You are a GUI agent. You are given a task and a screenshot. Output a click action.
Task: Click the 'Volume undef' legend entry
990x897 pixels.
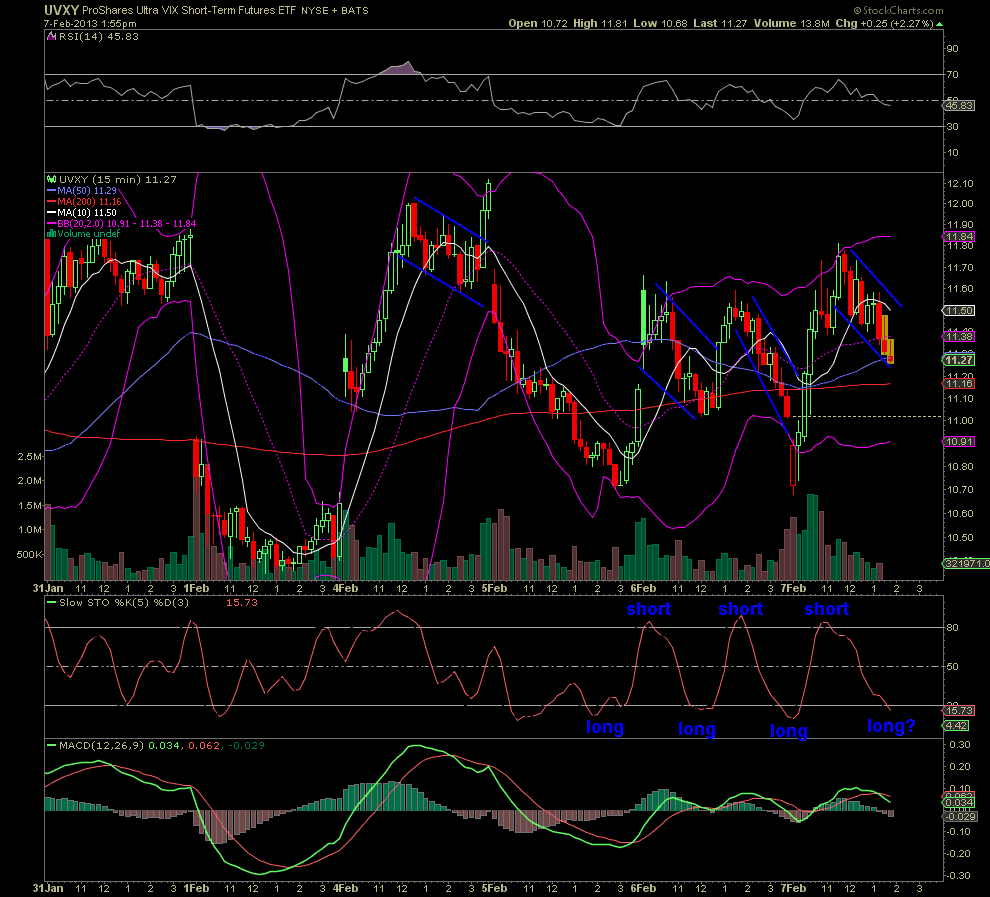[84, 234]
